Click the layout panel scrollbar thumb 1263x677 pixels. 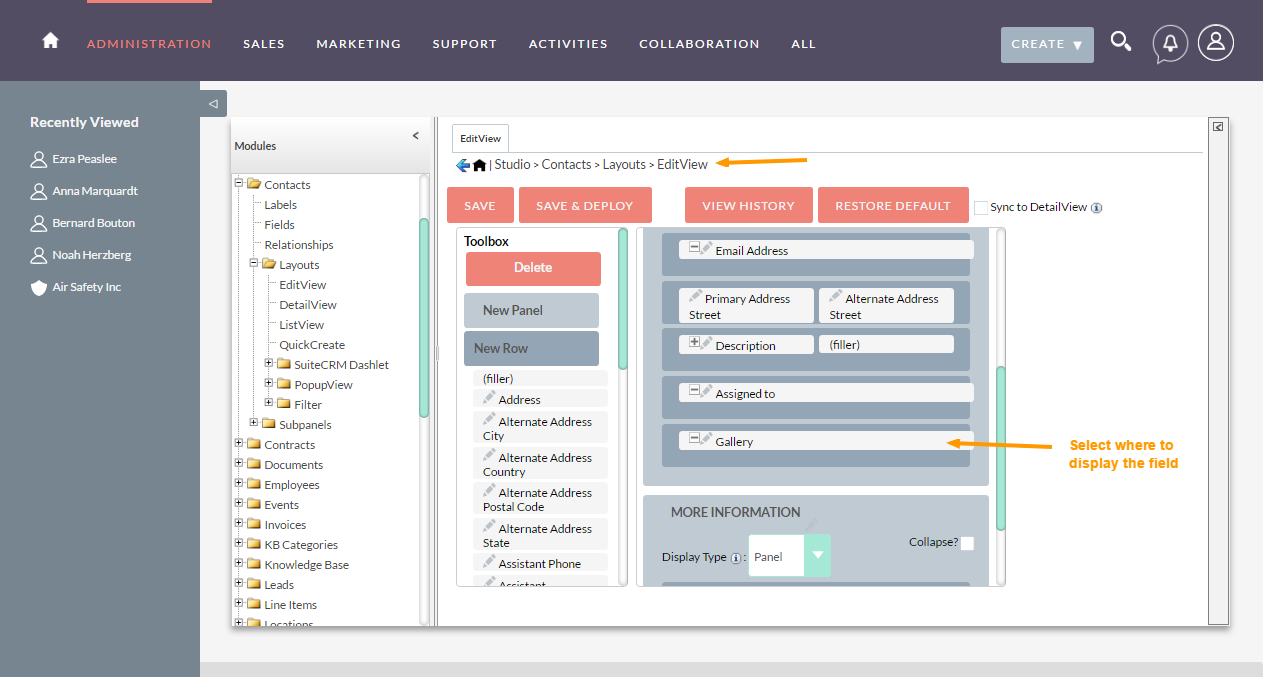(1000, 448)
